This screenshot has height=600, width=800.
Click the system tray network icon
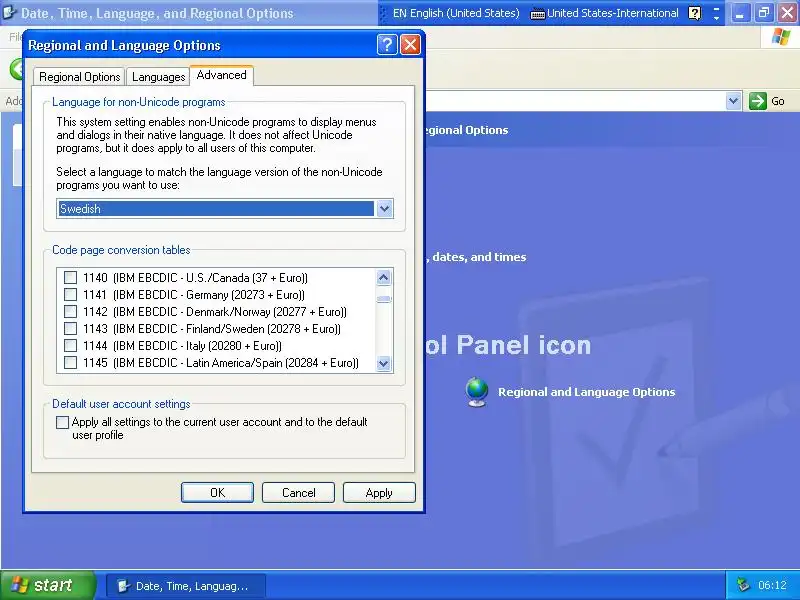click(743, 585)
